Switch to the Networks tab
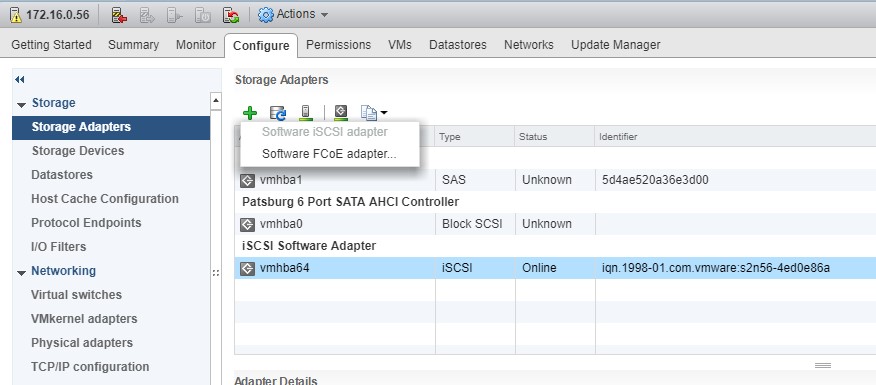876x385 pixels. (x=529, y=45)
